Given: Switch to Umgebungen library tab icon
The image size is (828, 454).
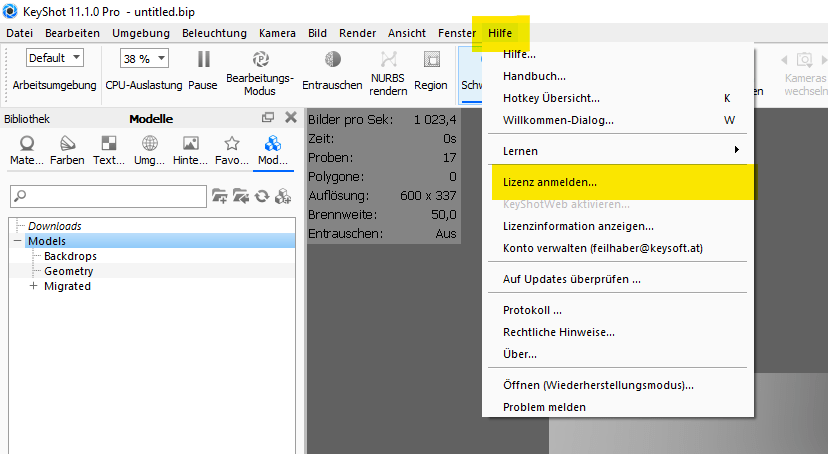Looking at the screenshot, I should tap(149, 143).
